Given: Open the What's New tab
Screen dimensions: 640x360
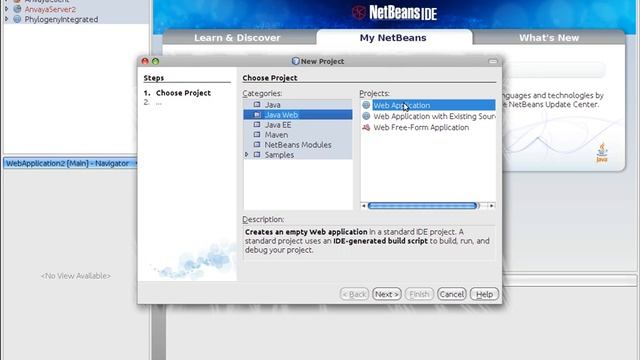Looking at the screenshot, I should click(549, 38).
